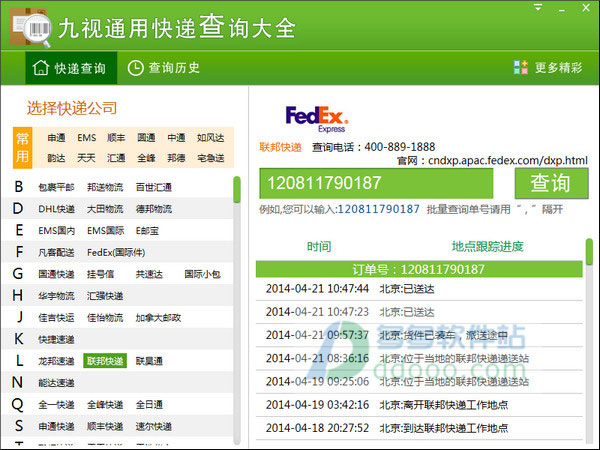This screenshot has width=600, height=450.
Task: Choose 加拿大邮政 in row J
Action: coord(158,318)
